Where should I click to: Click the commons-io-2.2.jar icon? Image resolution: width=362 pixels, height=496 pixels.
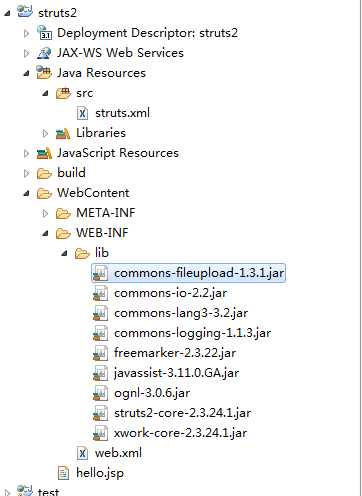point(100,293)
